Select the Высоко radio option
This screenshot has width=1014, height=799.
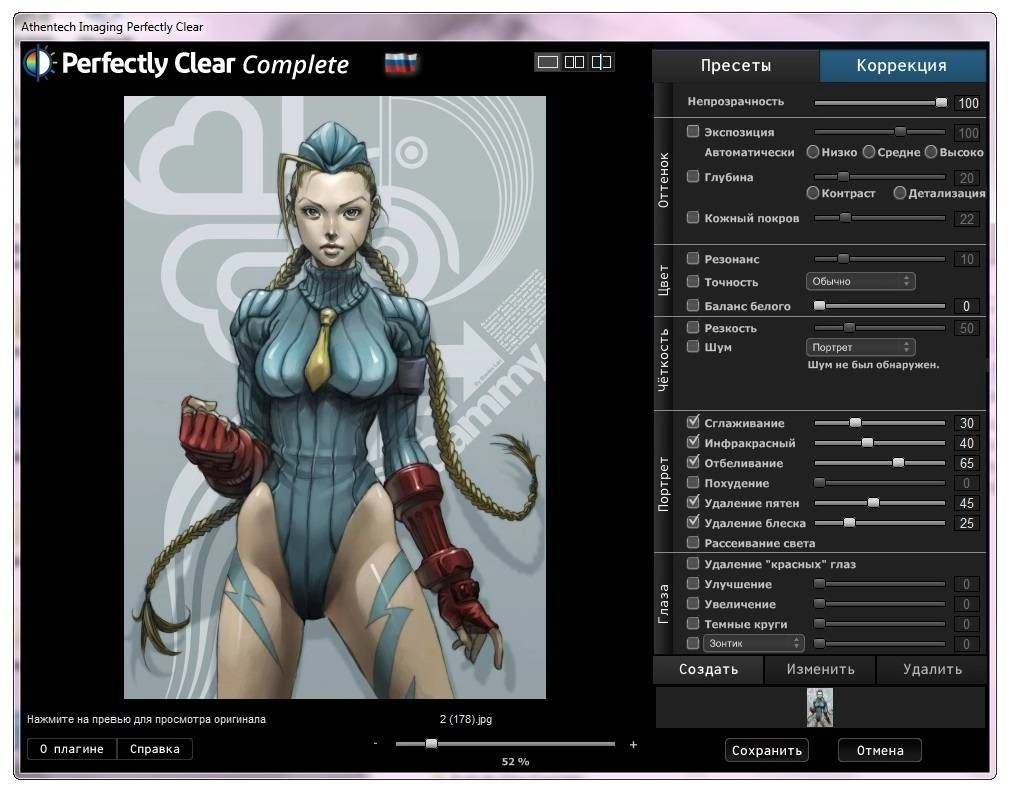pos(931,152)
